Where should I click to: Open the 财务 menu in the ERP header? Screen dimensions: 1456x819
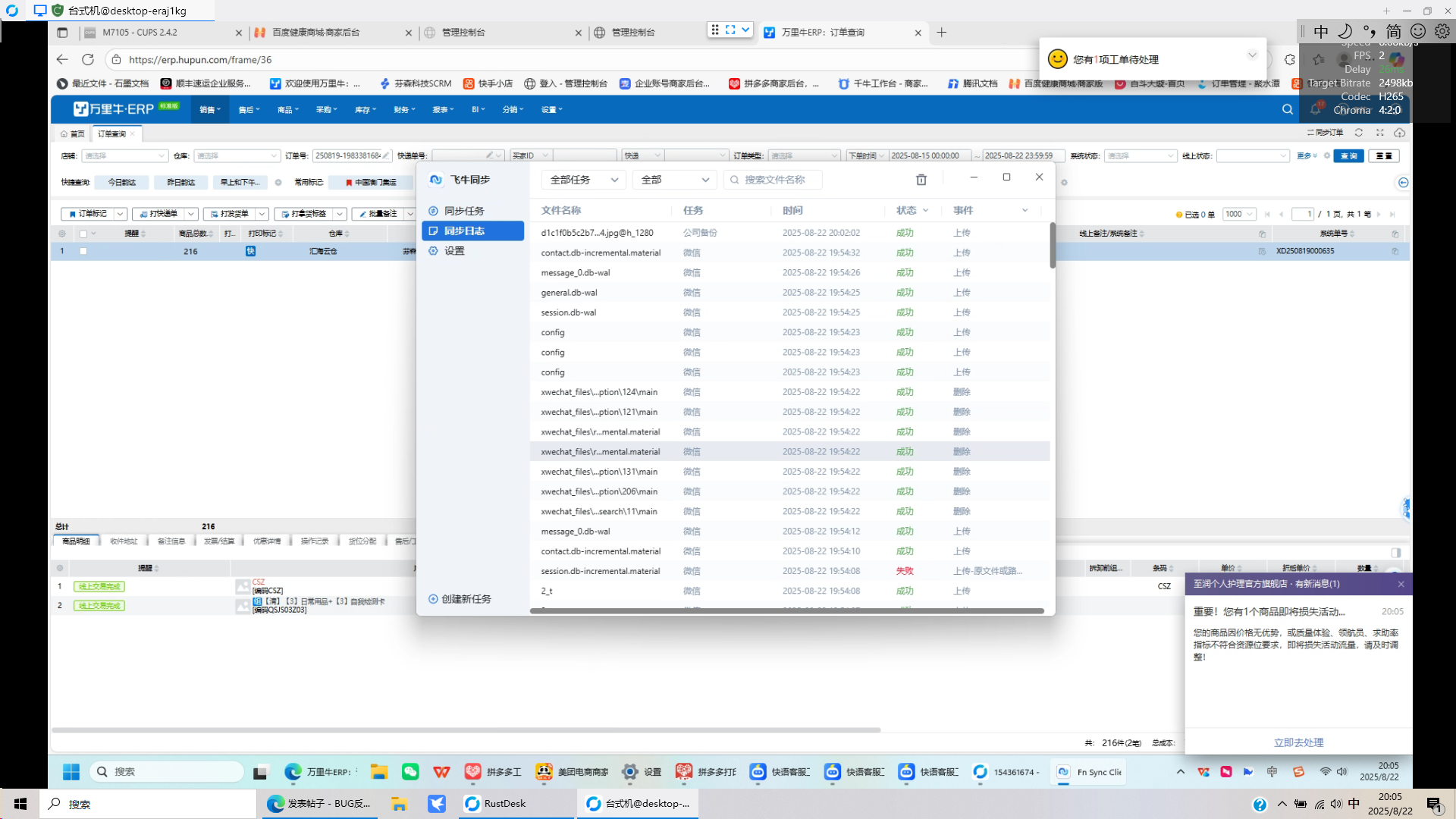(404, 110)
